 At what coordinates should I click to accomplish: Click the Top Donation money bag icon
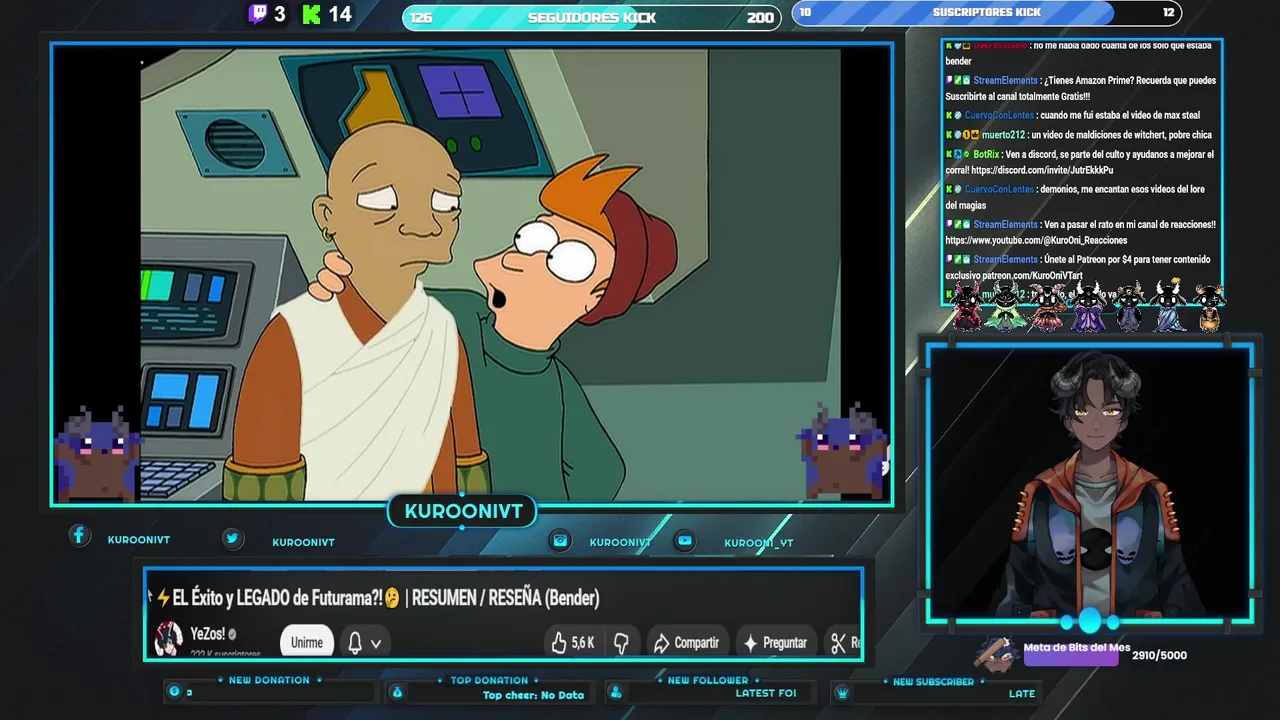coord(397,692)
